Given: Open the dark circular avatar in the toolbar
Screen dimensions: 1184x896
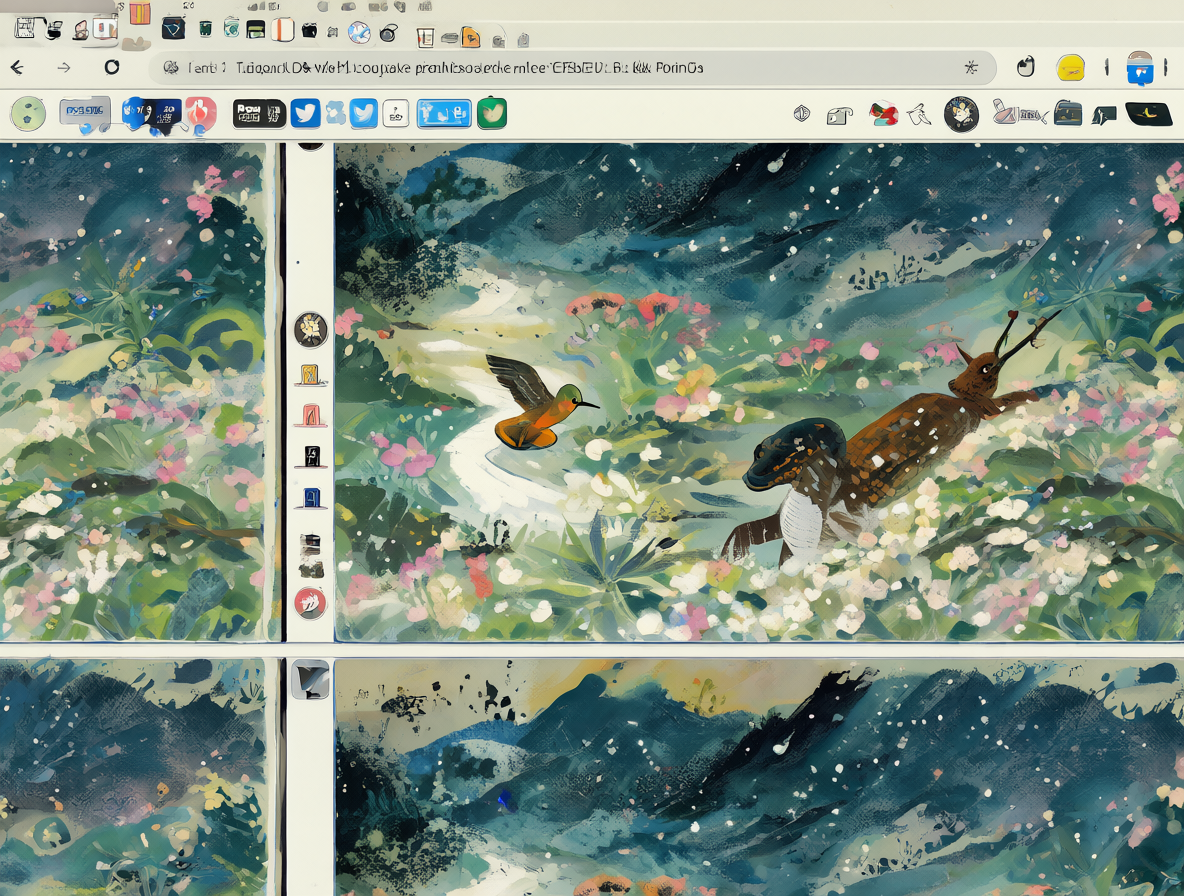Looking at the screenshot, I should (961, 114).
